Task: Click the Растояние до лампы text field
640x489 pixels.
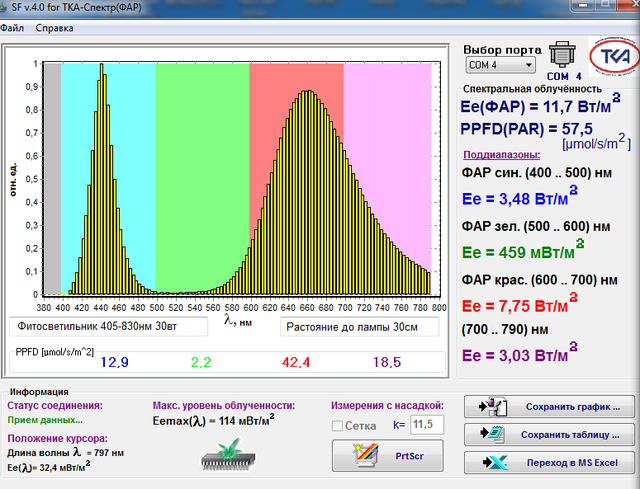Action: coord(359,327)
